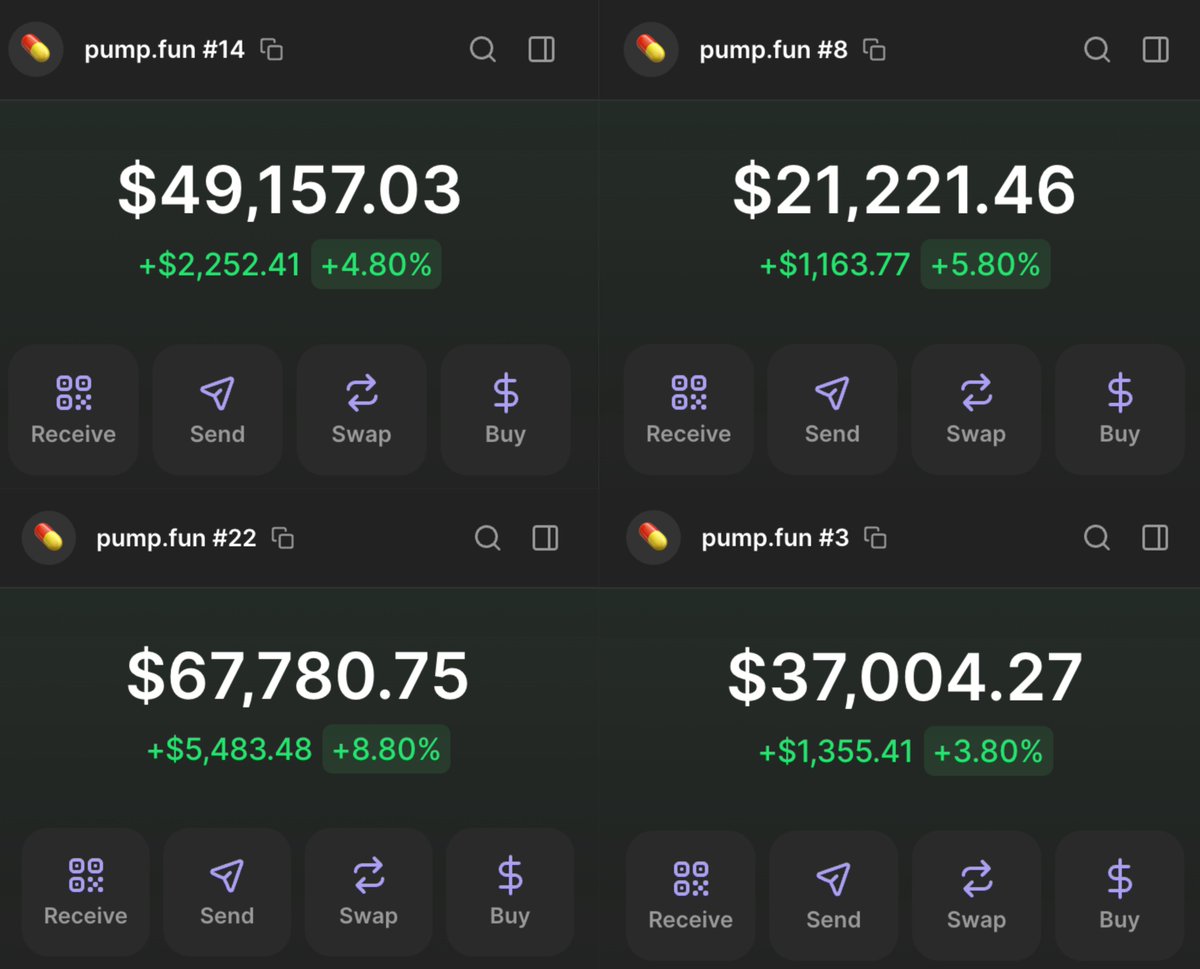This screenshot has width=1200, height=969.
Task: Open search in the pump.fun #3 wallet
Action: (x=1097, y=537)
